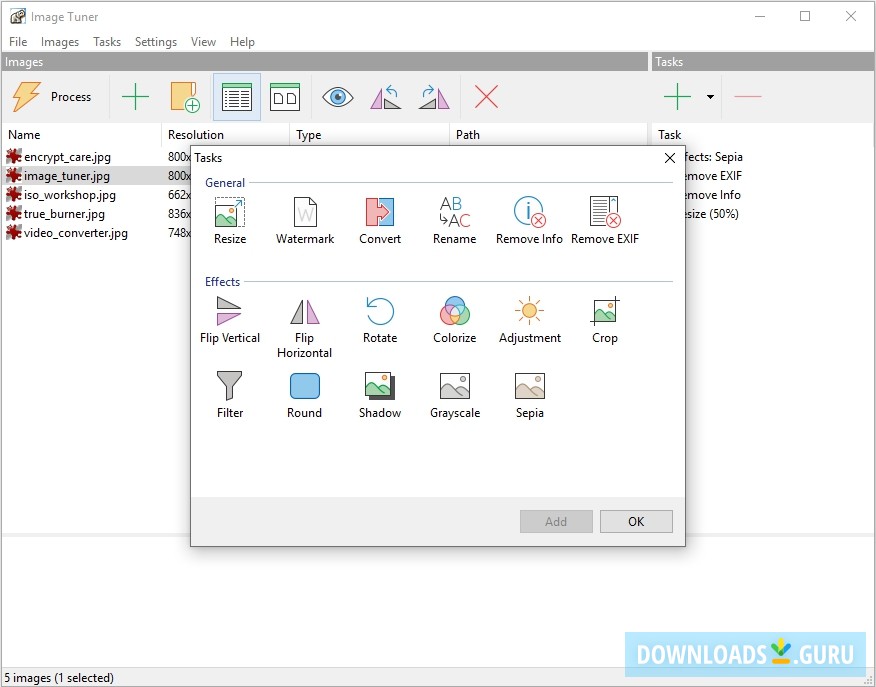Close the Tasks dialog

pos(670,158)
